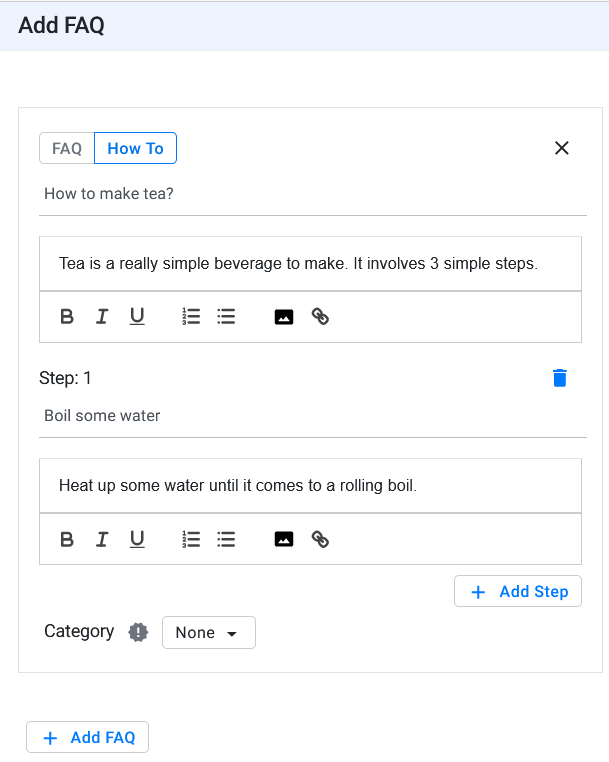
Task: Toggle italic in the tea description toolbar
Action: coord(102,316)
